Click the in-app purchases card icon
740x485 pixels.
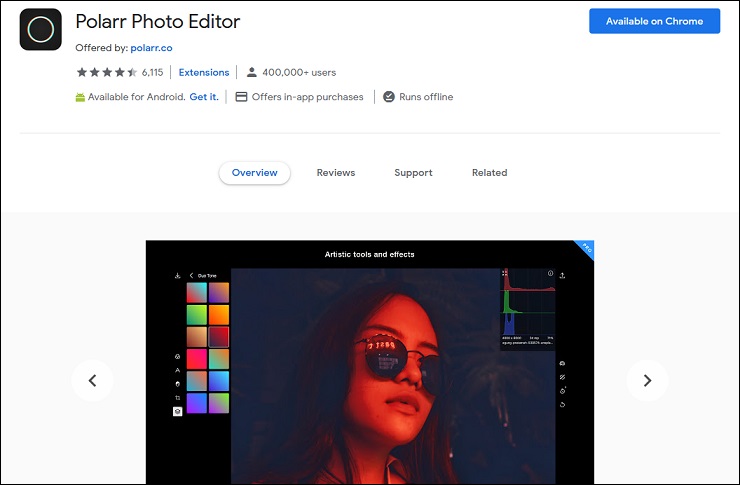point(241,97)
